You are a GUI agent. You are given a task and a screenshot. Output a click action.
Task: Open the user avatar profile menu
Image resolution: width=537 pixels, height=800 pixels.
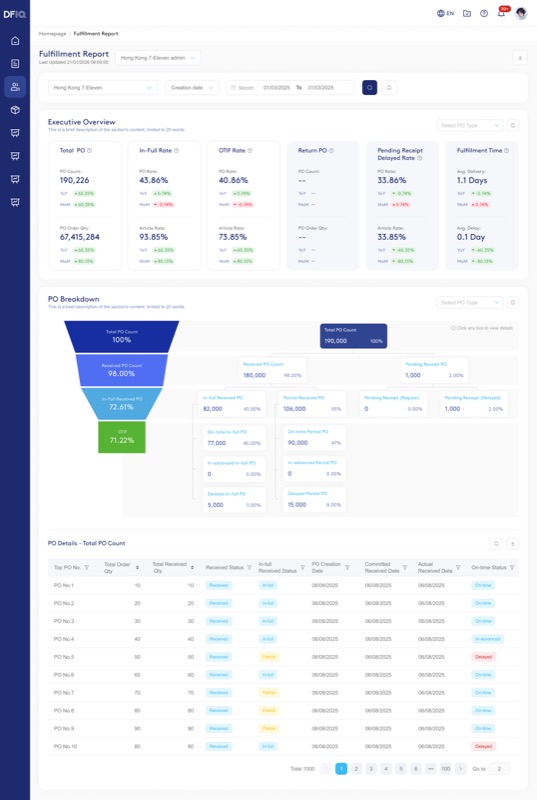click(x=521, y=13)
